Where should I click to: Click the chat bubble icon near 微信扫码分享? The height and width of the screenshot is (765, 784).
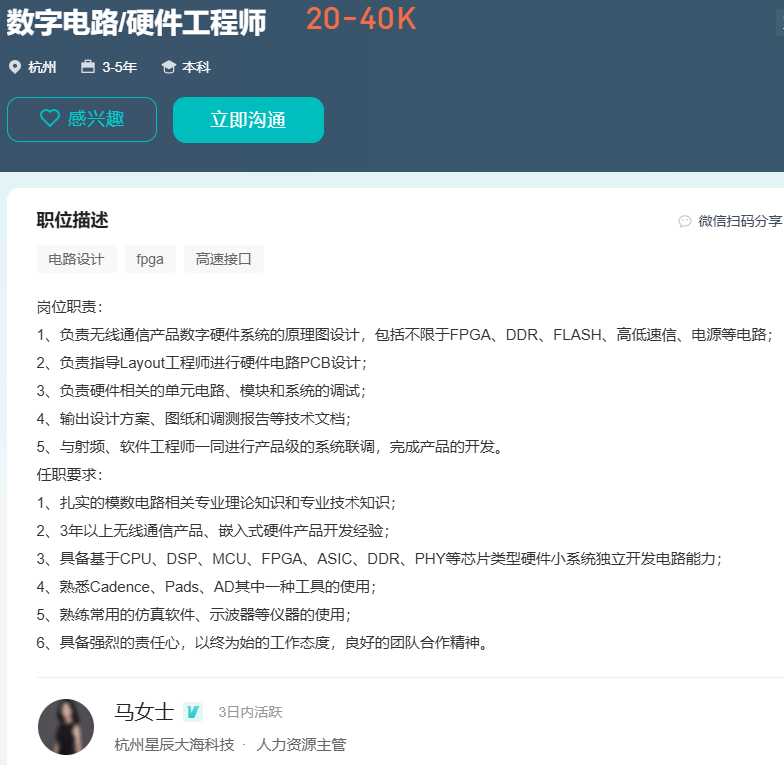pos(685,221)
